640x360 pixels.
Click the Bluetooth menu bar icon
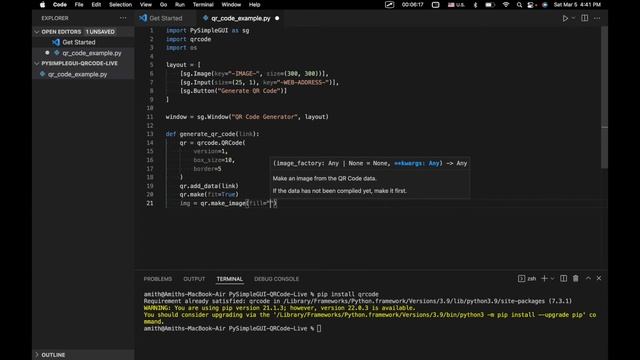coord(475,5)
